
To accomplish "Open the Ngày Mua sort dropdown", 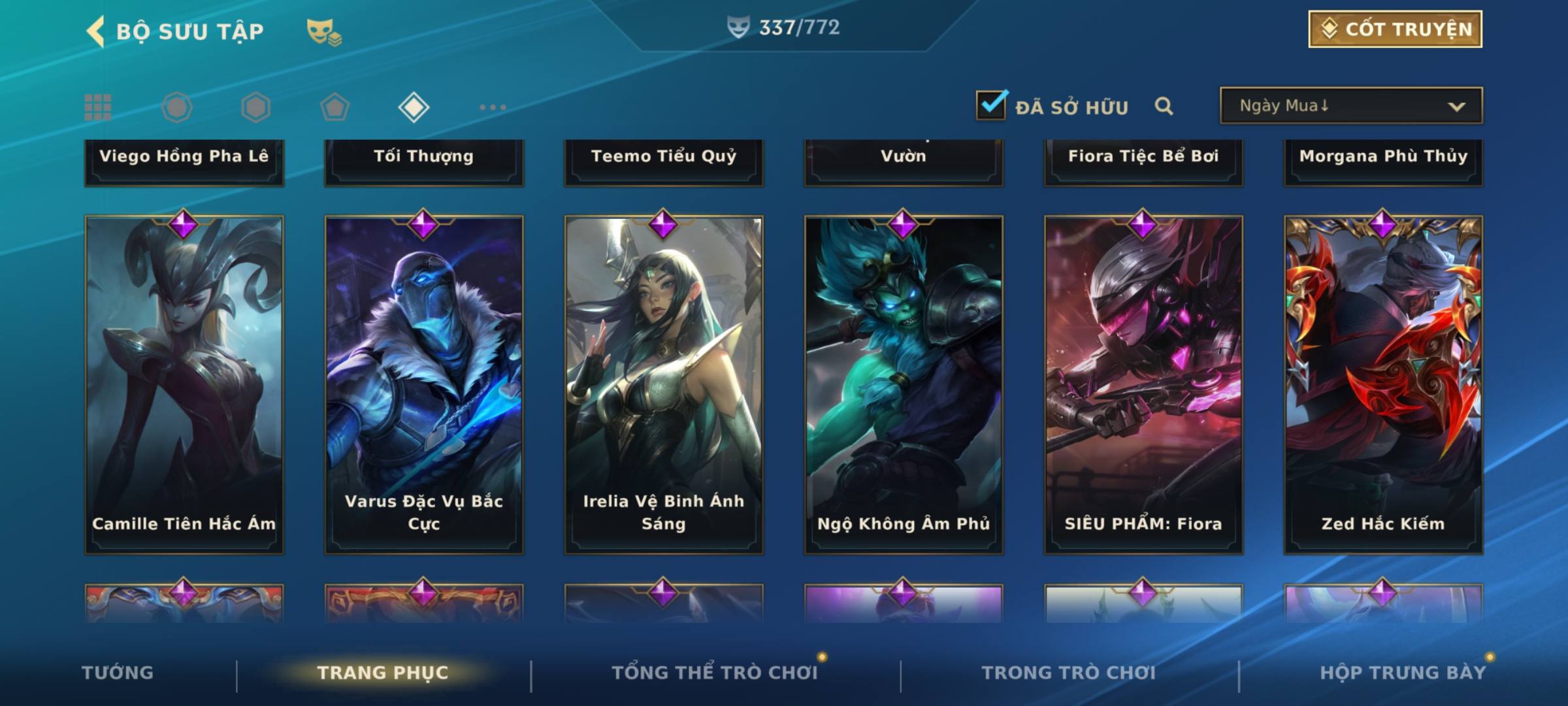I will [x=1351, y=105].
